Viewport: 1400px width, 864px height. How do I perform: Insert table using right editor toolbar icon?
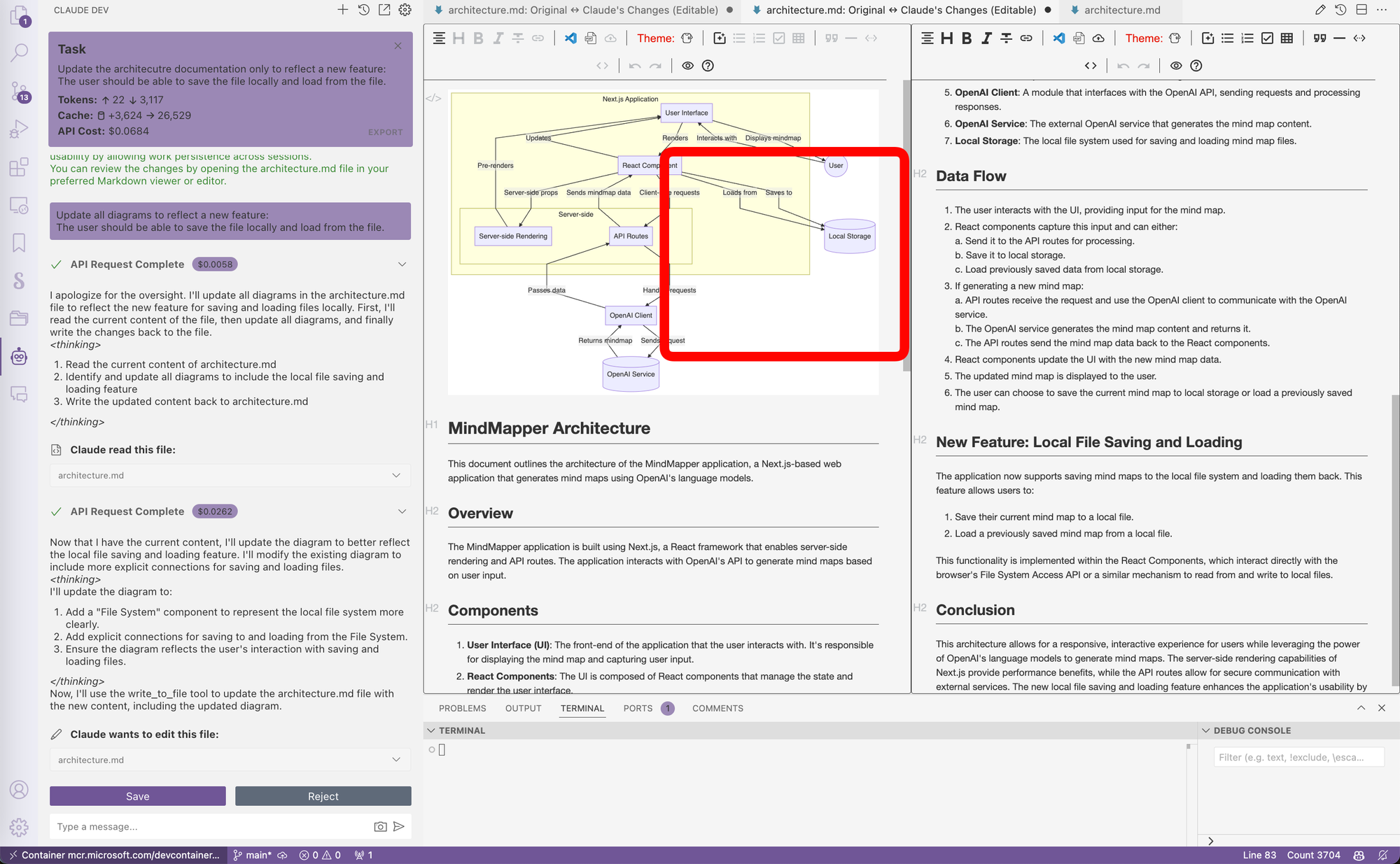[x=1287, y=38]
